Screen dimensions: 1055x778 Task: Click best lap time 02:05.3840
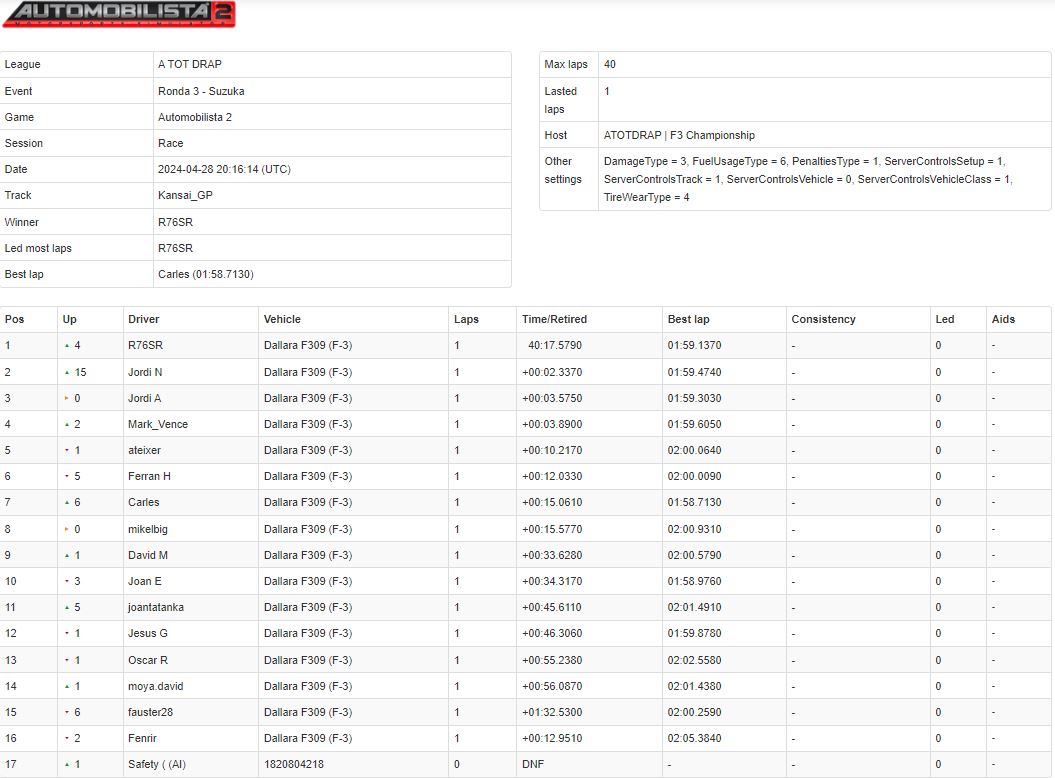pos(694,738)
